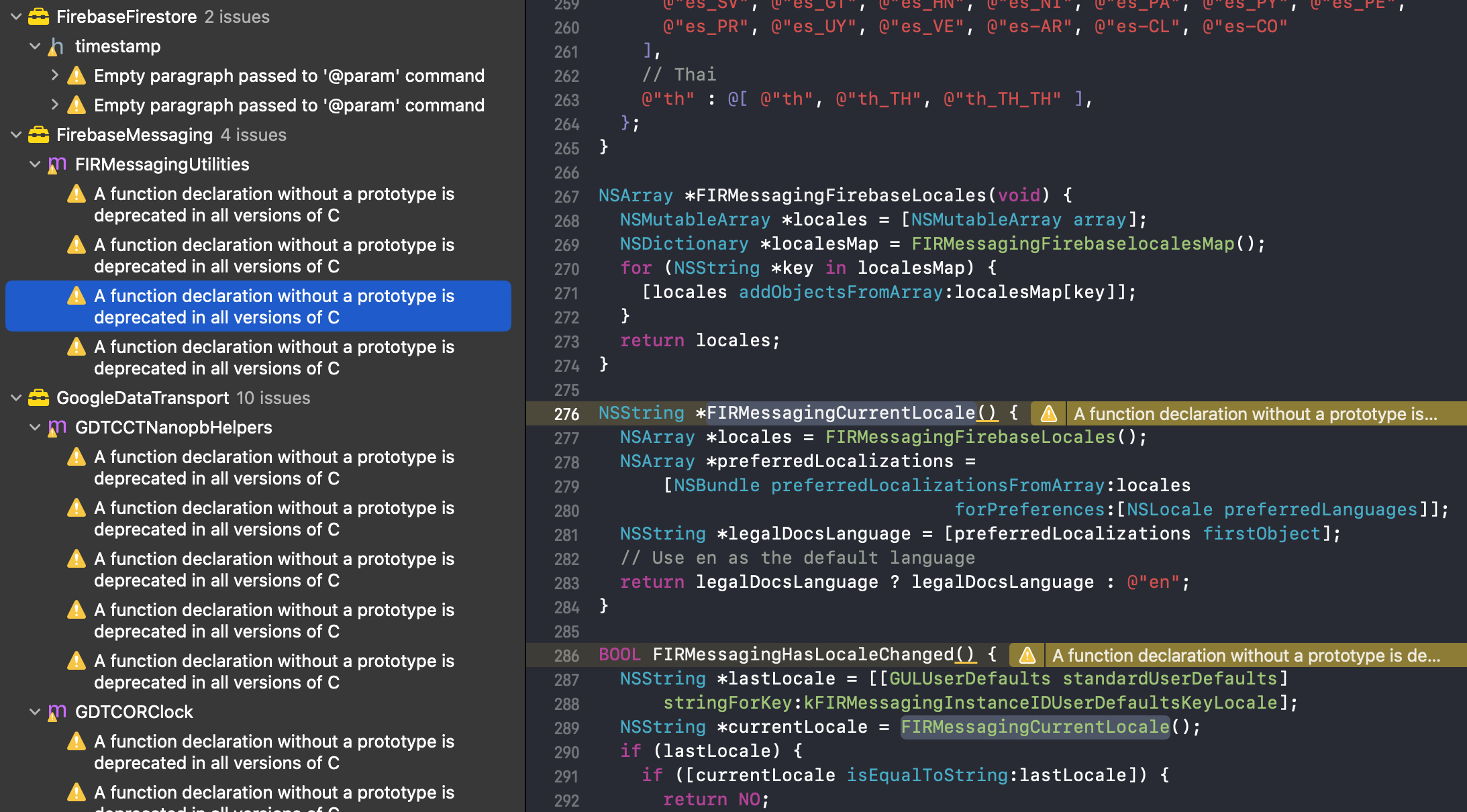
Task: Click the GDTCCTNanopbHelpers source file icon
Action: pos(57,427)
